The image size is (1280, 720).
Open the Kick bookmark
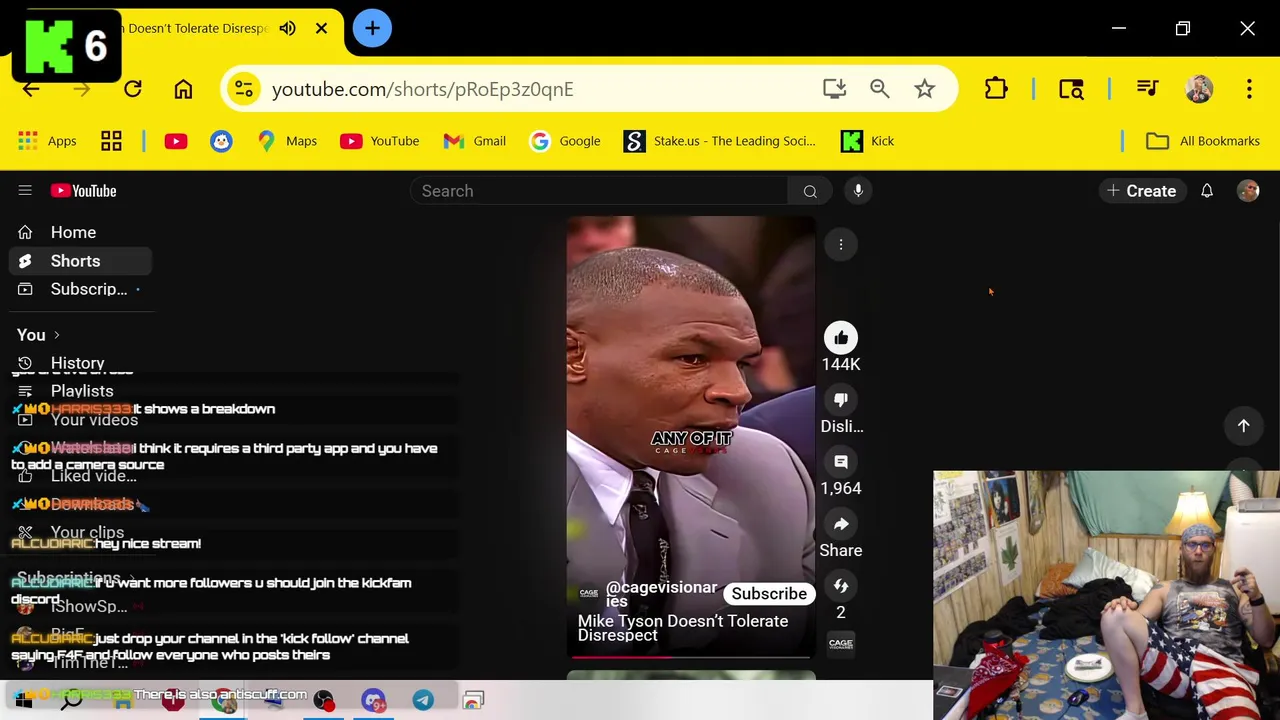(868, 141)
